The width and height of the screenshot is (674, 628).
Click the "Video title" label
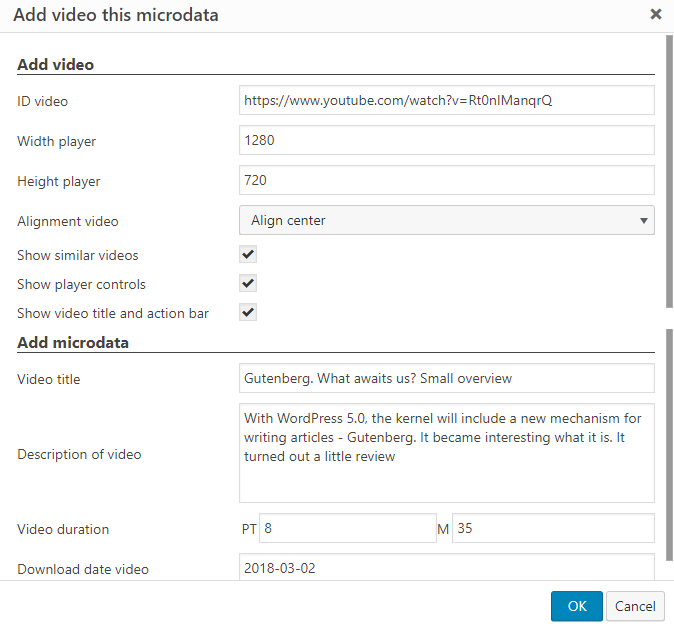tap(49, 380)
